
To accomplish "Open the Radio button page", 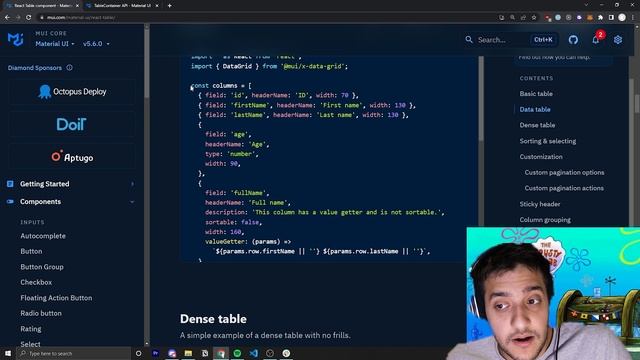I will (41, 313).
